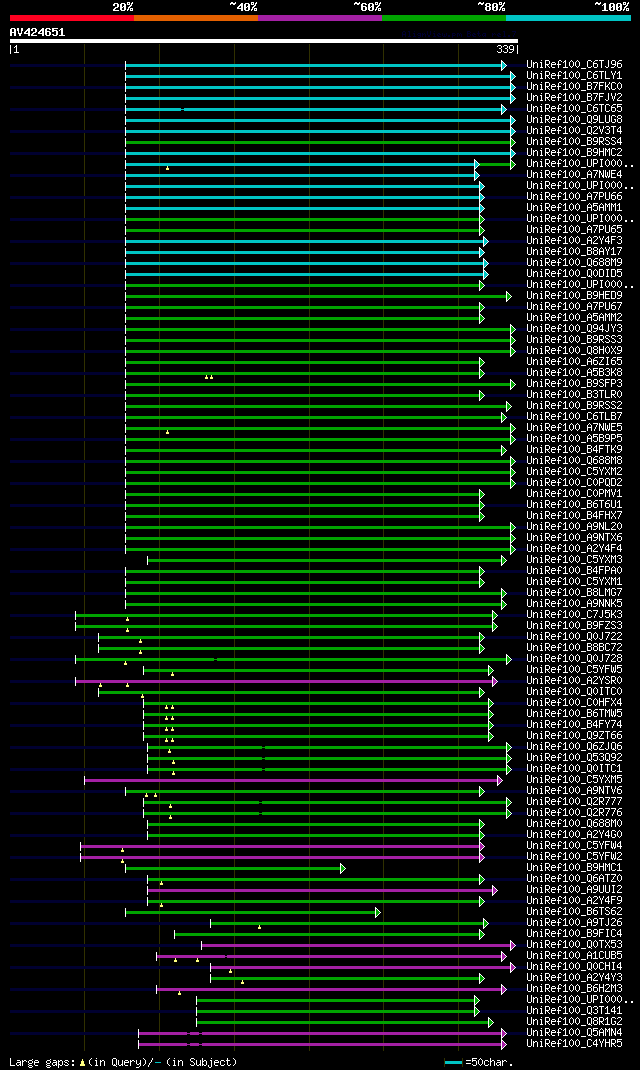Viewport: 640px width, 1070px height.
Task: Click the purple alignment bar of UniRef100_C5YXM5
Action: tap(293, 780)
